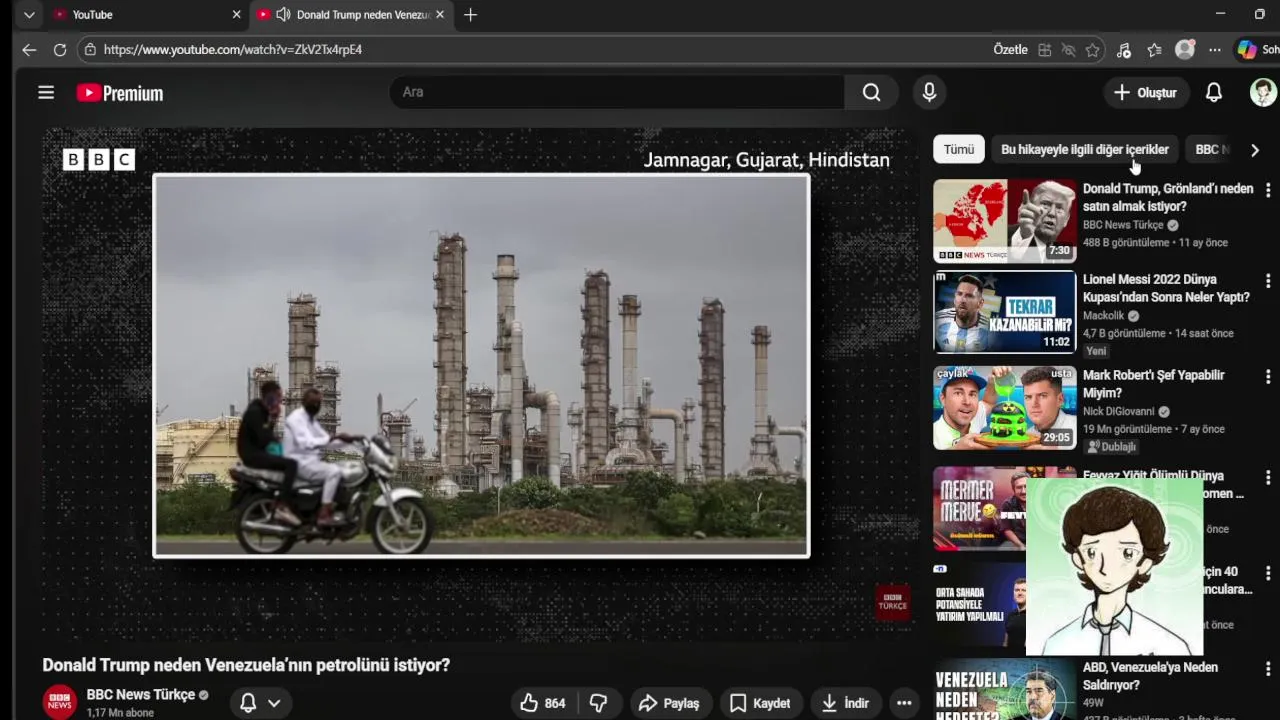Open options for Mark Robert video
1280x720 pixels.
tap(1268, 377)
